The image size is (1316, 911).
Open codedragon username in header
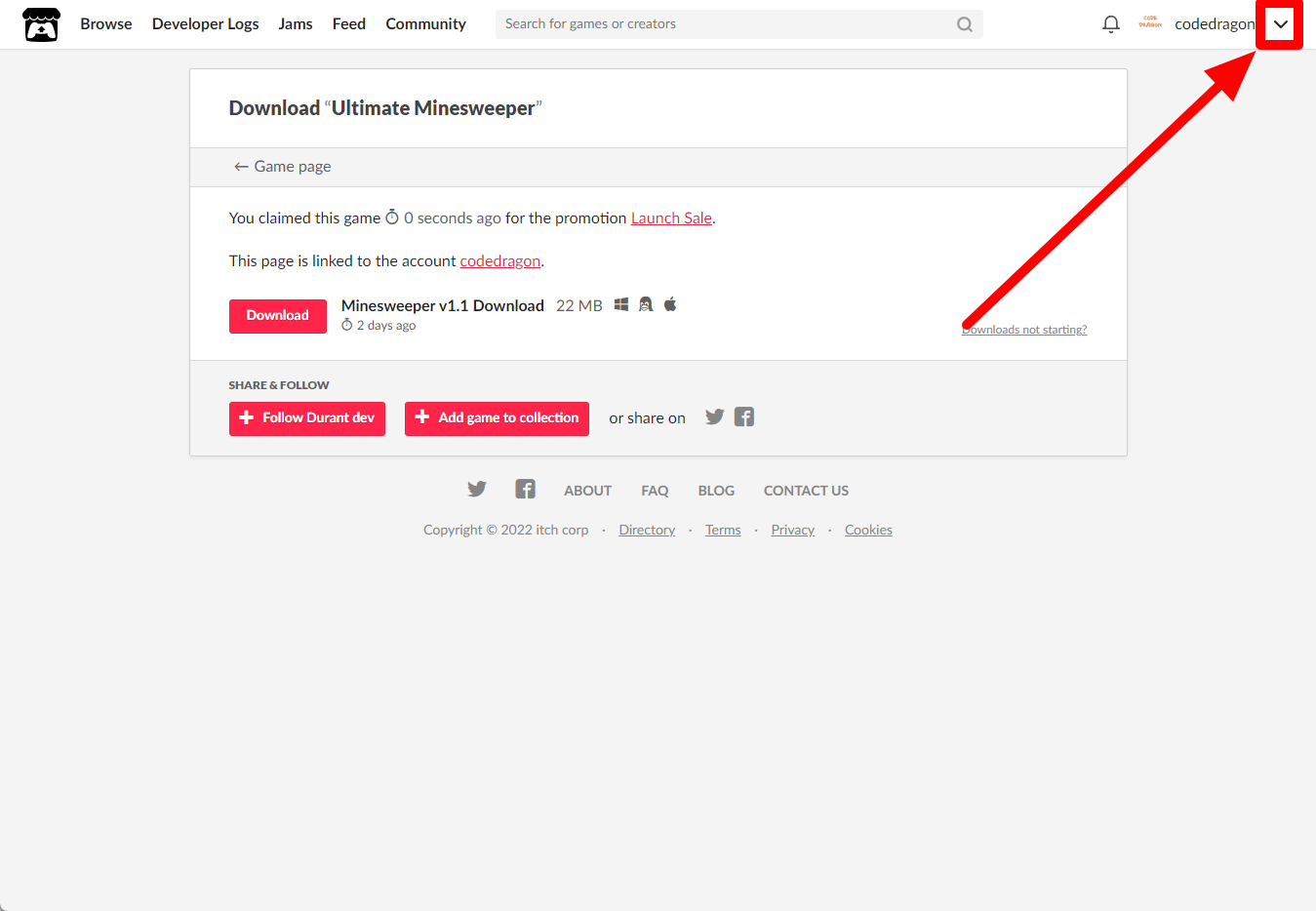[1215, 24]
